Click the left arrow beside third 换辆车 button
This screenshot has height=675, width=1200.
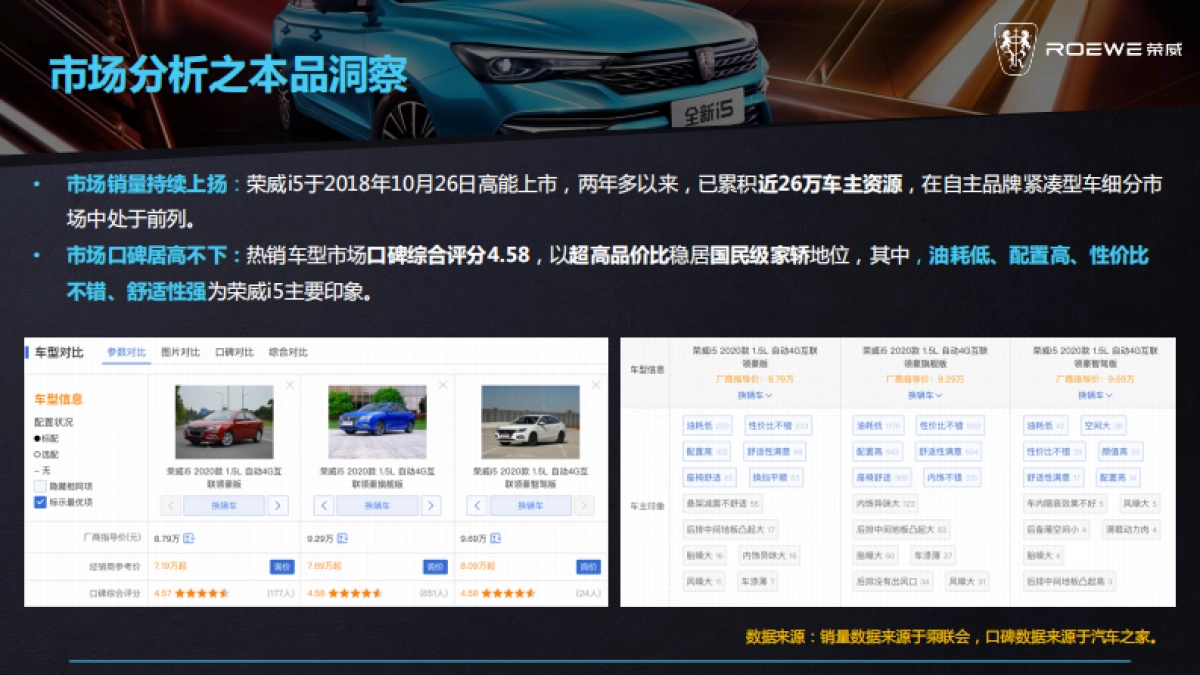point(476,505)
